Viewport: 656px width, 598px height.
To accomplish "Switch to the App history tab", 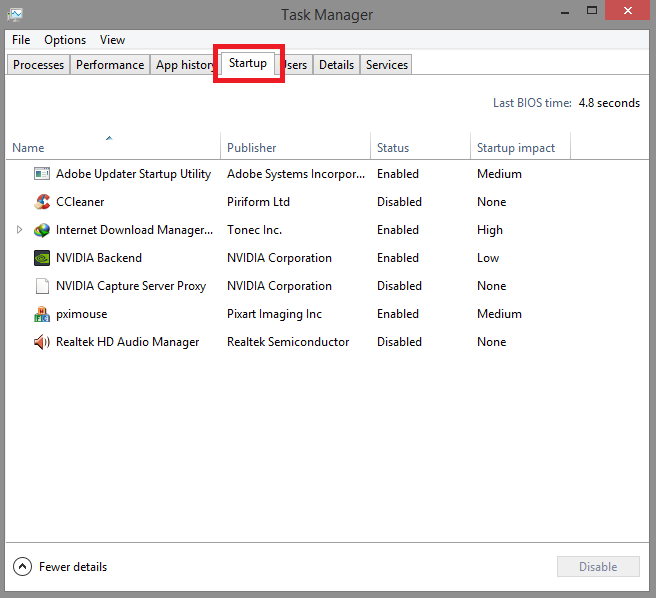I will point(184,65).
